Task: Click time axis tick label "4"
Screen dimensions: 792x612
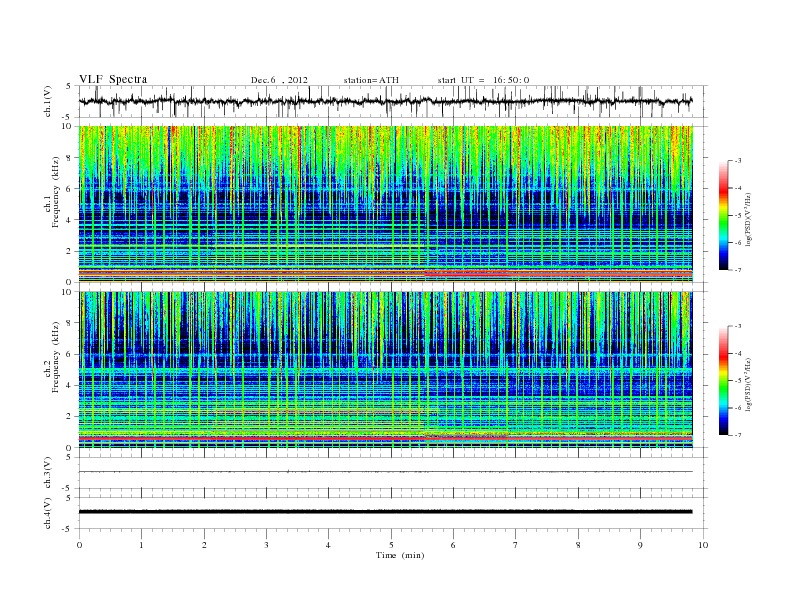Action: point(328,545)
